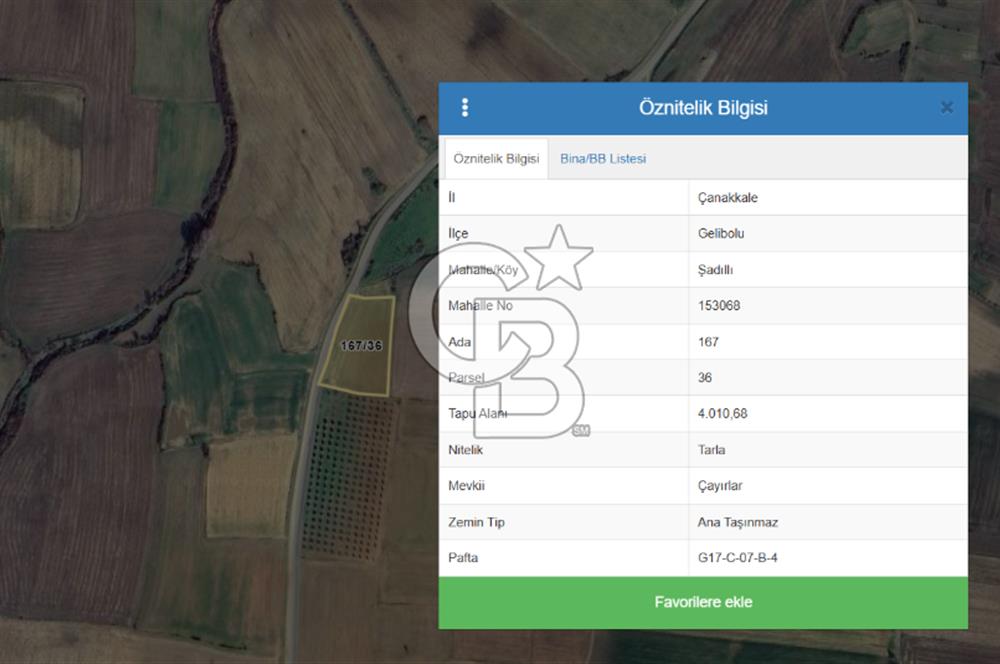Switch to the Bina/BB Listesi tab
This screenshot has width=1000, height=664.
click(603, 159)
